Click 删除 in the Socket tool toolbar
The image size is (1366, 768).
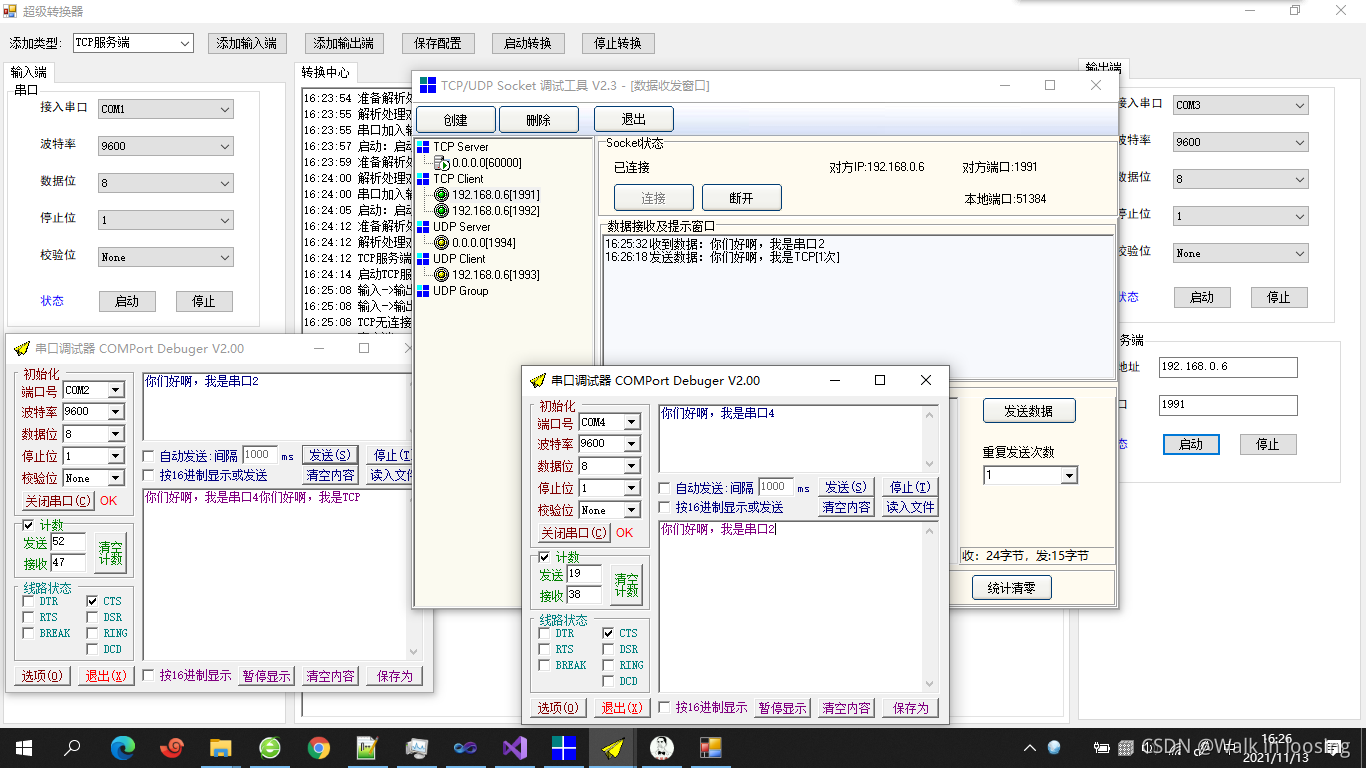(x=539, y=120)
